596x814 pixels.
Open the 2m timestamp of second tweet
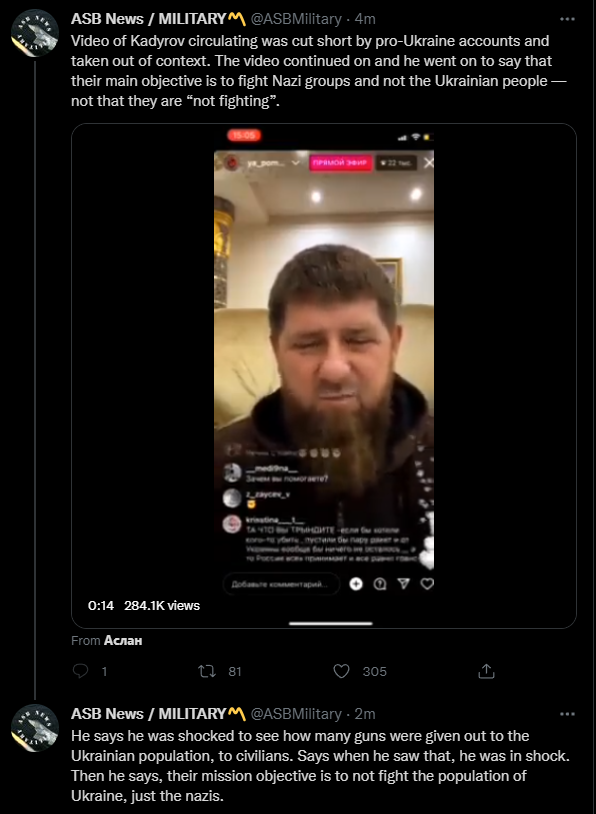[x=364, y=714]
